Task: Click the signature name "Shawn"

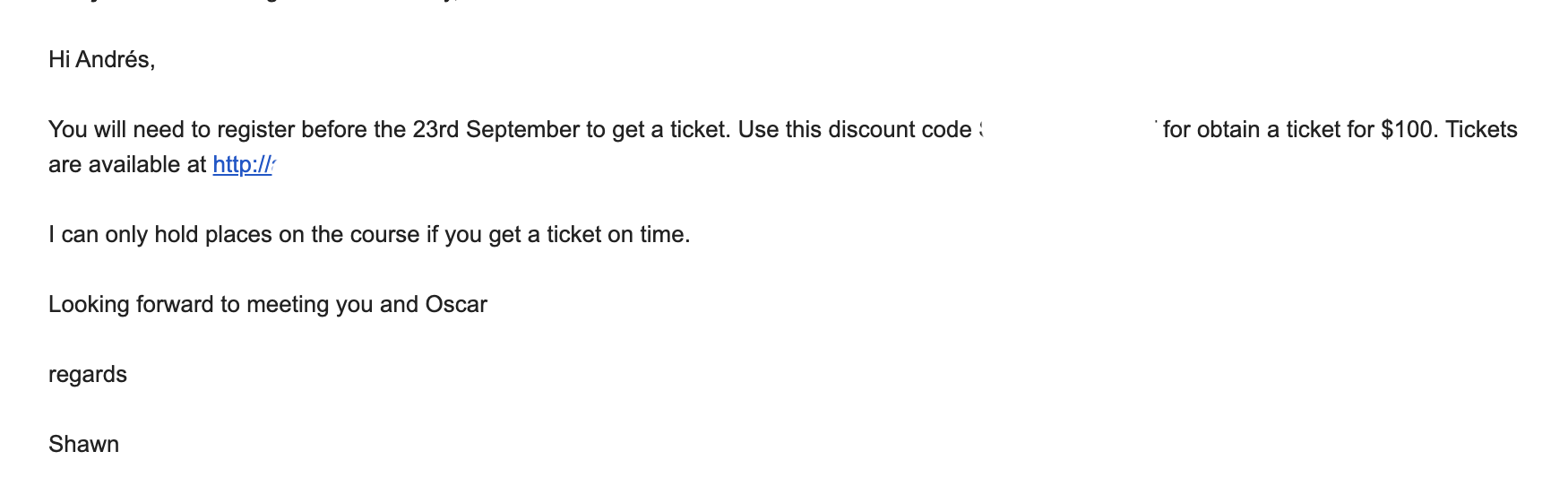Action: tap(84, 445)
